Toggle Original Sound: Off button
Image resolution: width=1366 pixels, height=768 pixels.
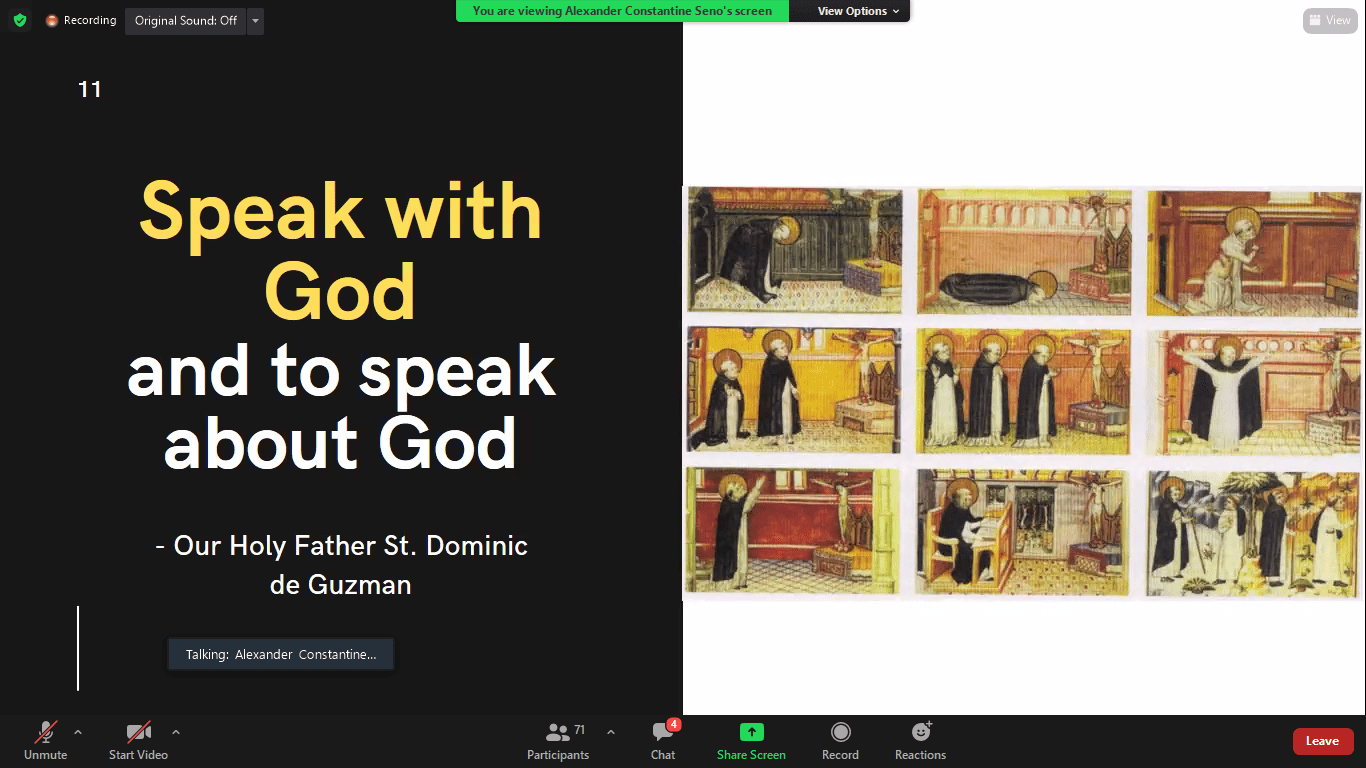[185, 21]
